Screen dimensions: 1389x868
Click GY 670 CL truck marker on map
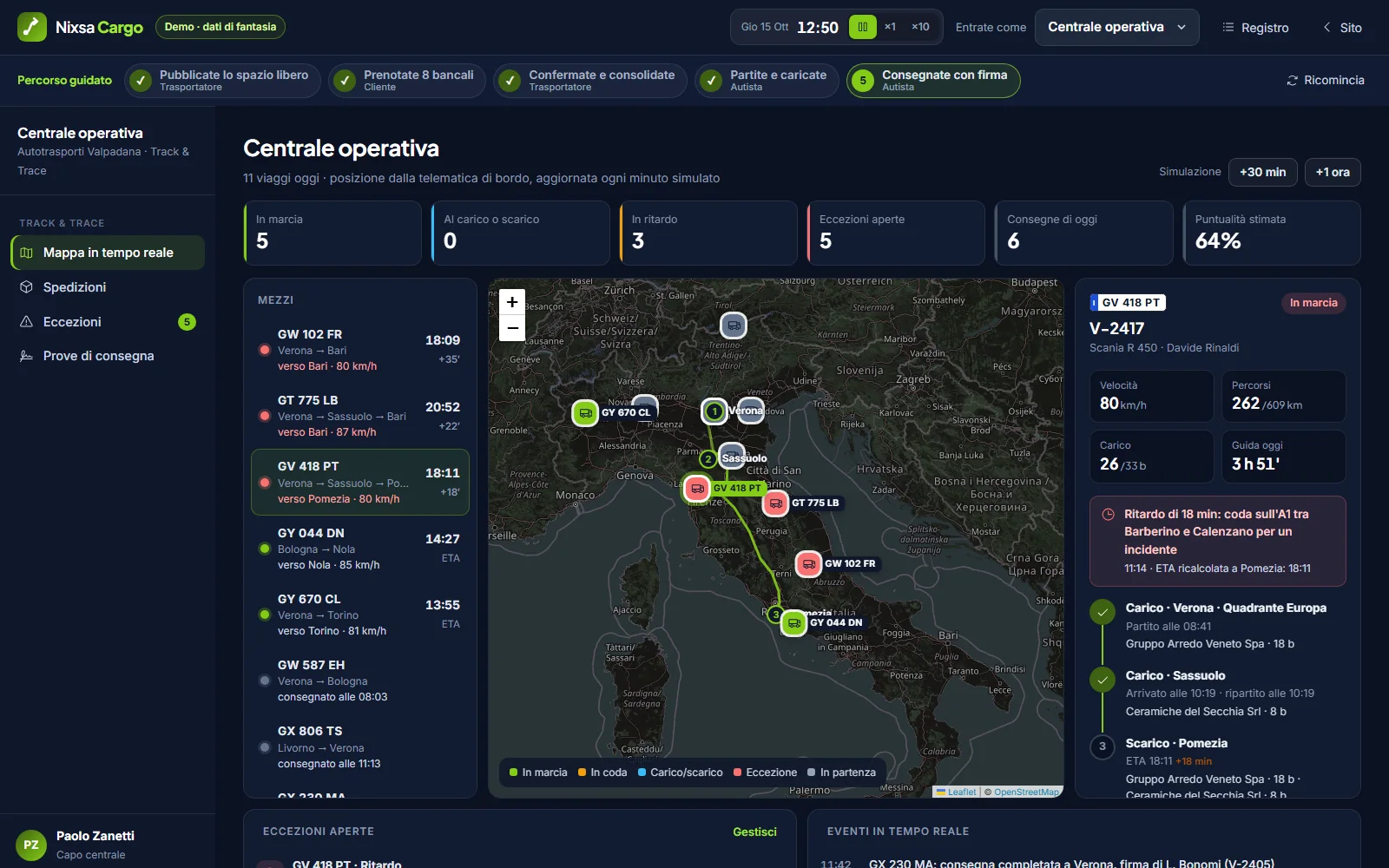[585, 412]
